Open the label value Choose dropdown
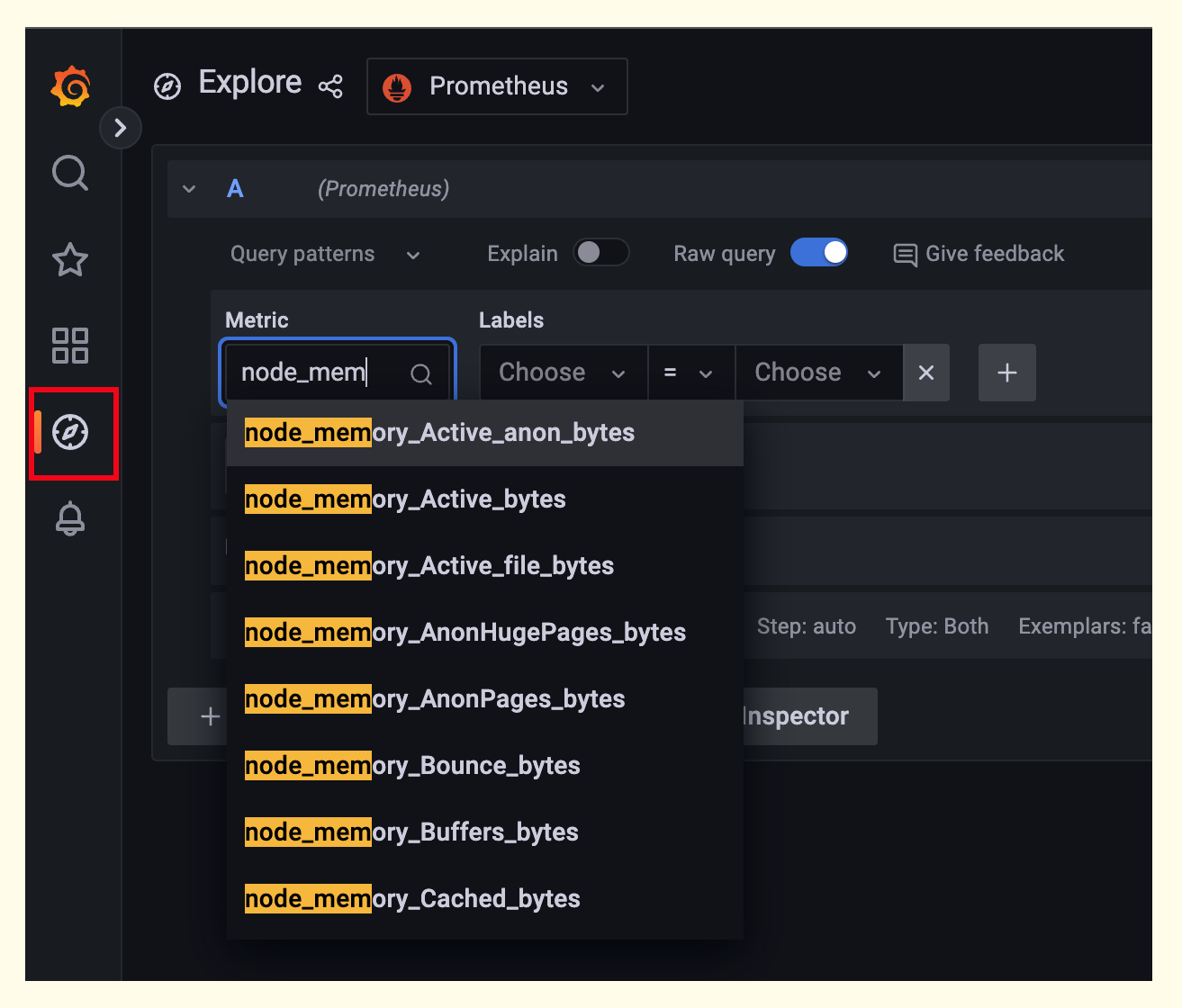The image size is (1182, 1008). pos(819,373)
